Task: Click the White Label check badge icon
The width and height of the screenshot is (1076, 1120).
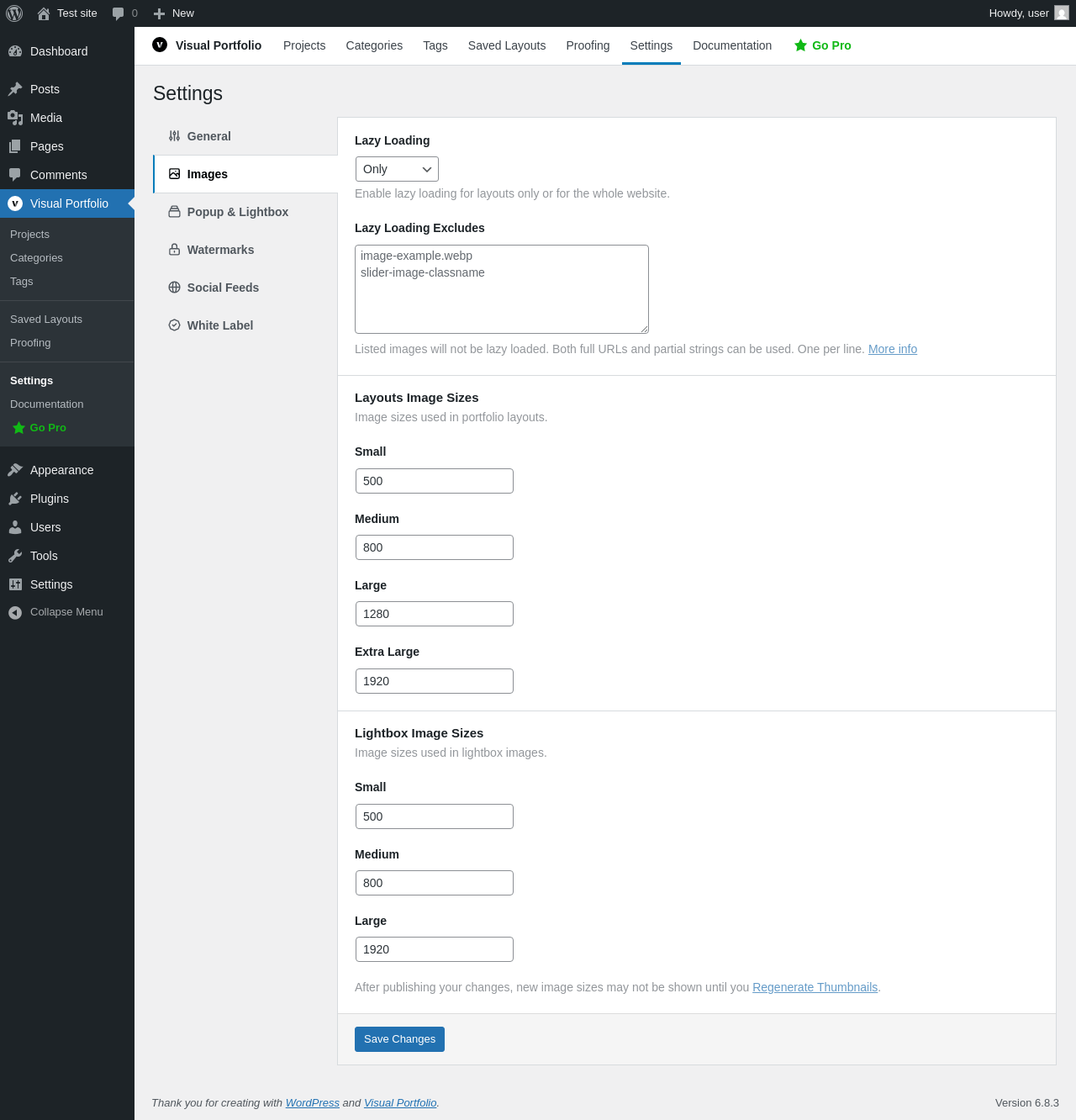Action: tap(174, 325)
